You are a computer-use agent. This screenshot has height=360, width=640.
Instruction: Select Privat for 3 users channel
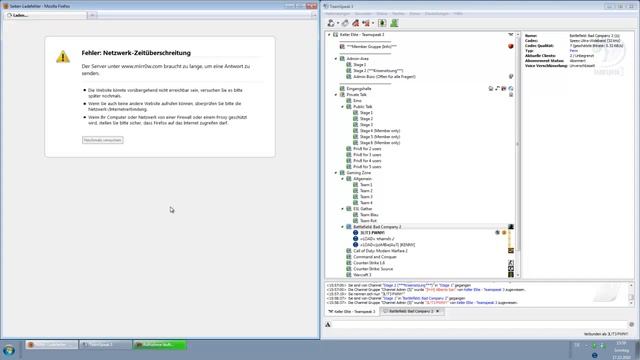tap(367, 155)
